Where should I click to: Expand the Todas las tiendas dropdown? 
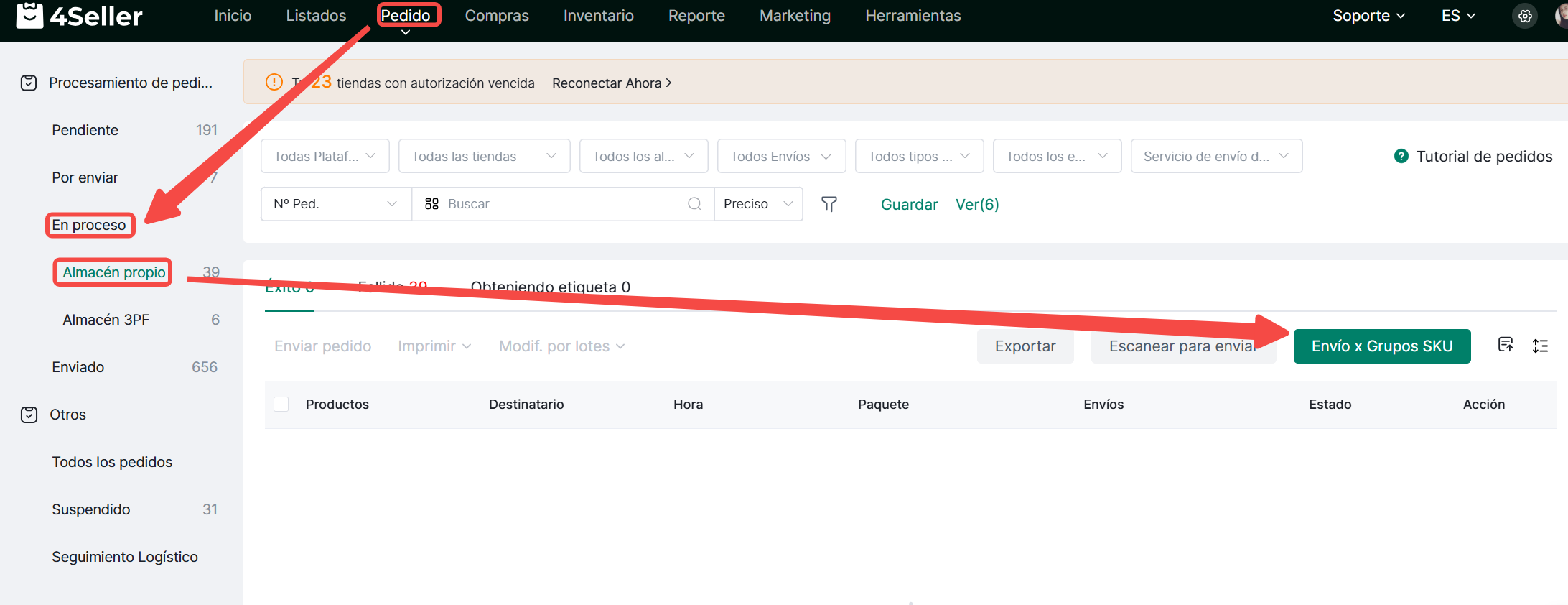click(484, 156)
